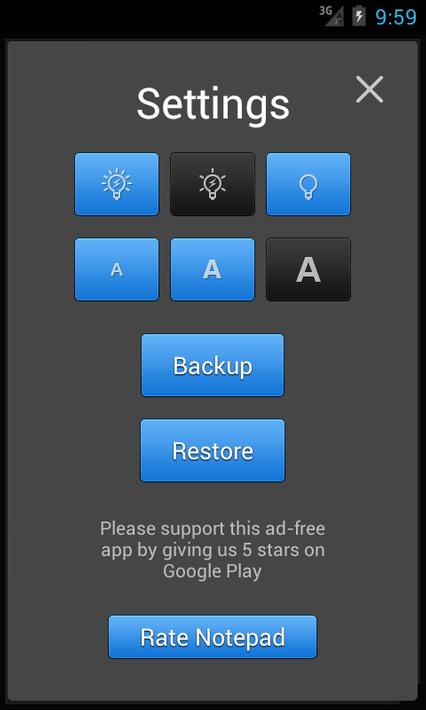Image resolution: width=426 pixels, height=710 pixels.
Task: Tap the empty dialog area left of Settings title
Action: click(x=72, y=104)
